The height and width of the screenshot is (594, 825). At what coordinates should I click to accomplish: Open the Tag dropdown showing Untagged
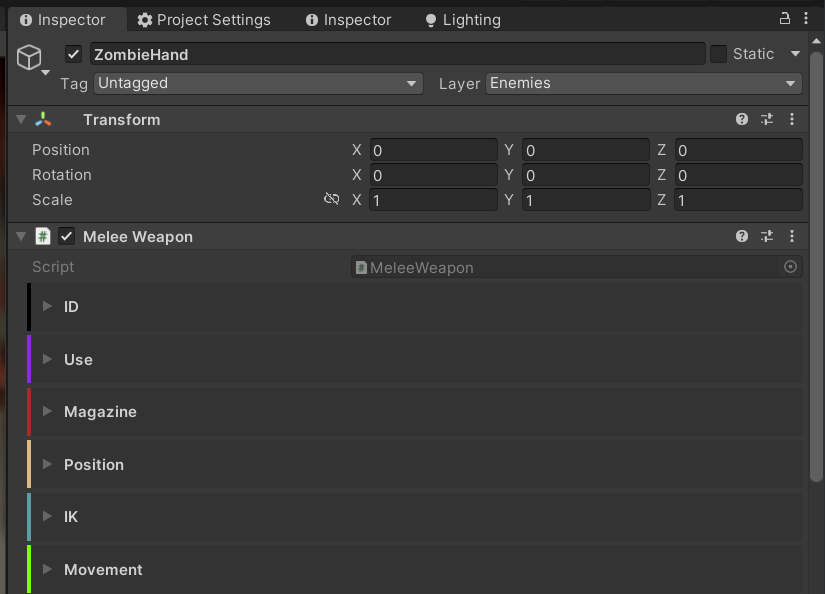[258, 83]
